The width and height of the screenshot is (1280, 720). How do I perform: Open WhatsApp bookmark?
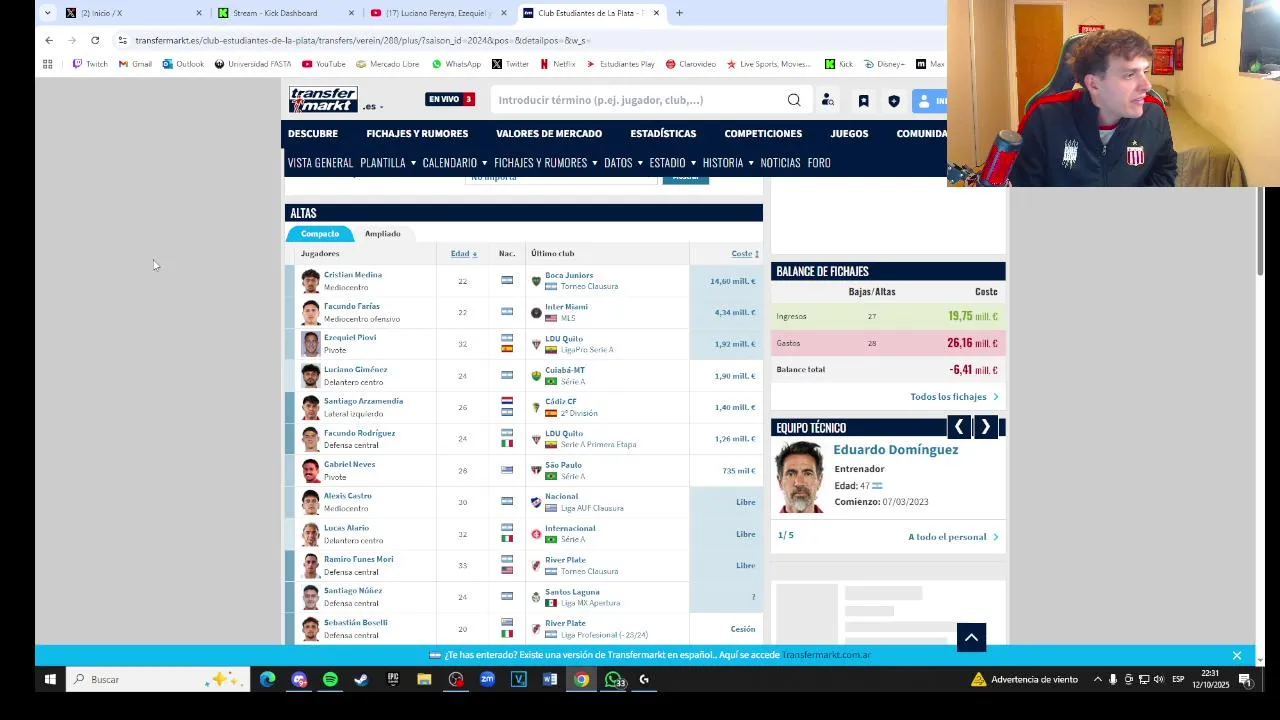tap(456, 64)
